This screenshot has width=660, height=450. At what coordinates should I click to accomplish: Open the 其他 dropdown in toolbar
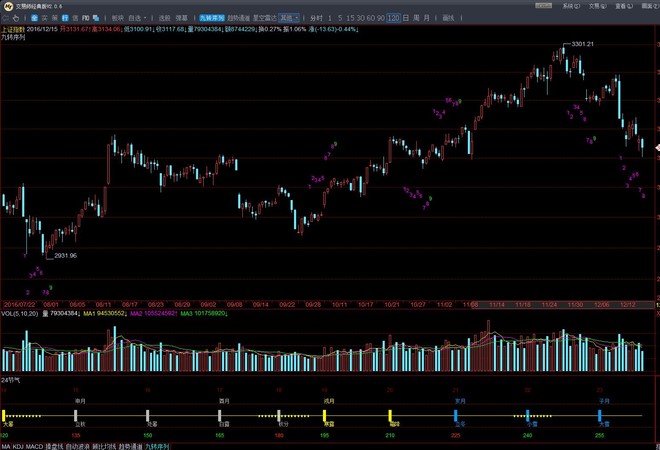tap(289, 18)
